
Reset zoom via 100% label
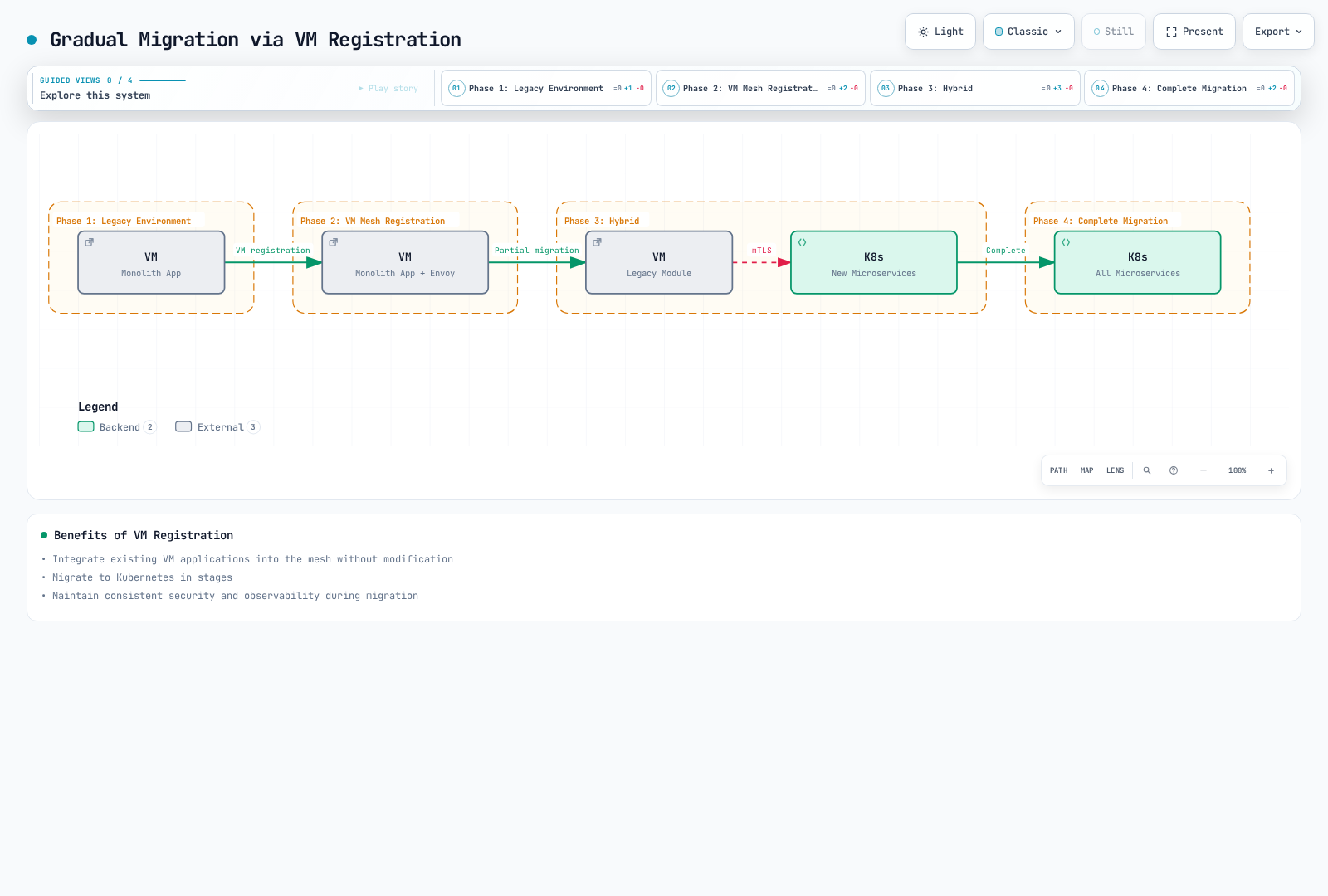[1238, 470]
